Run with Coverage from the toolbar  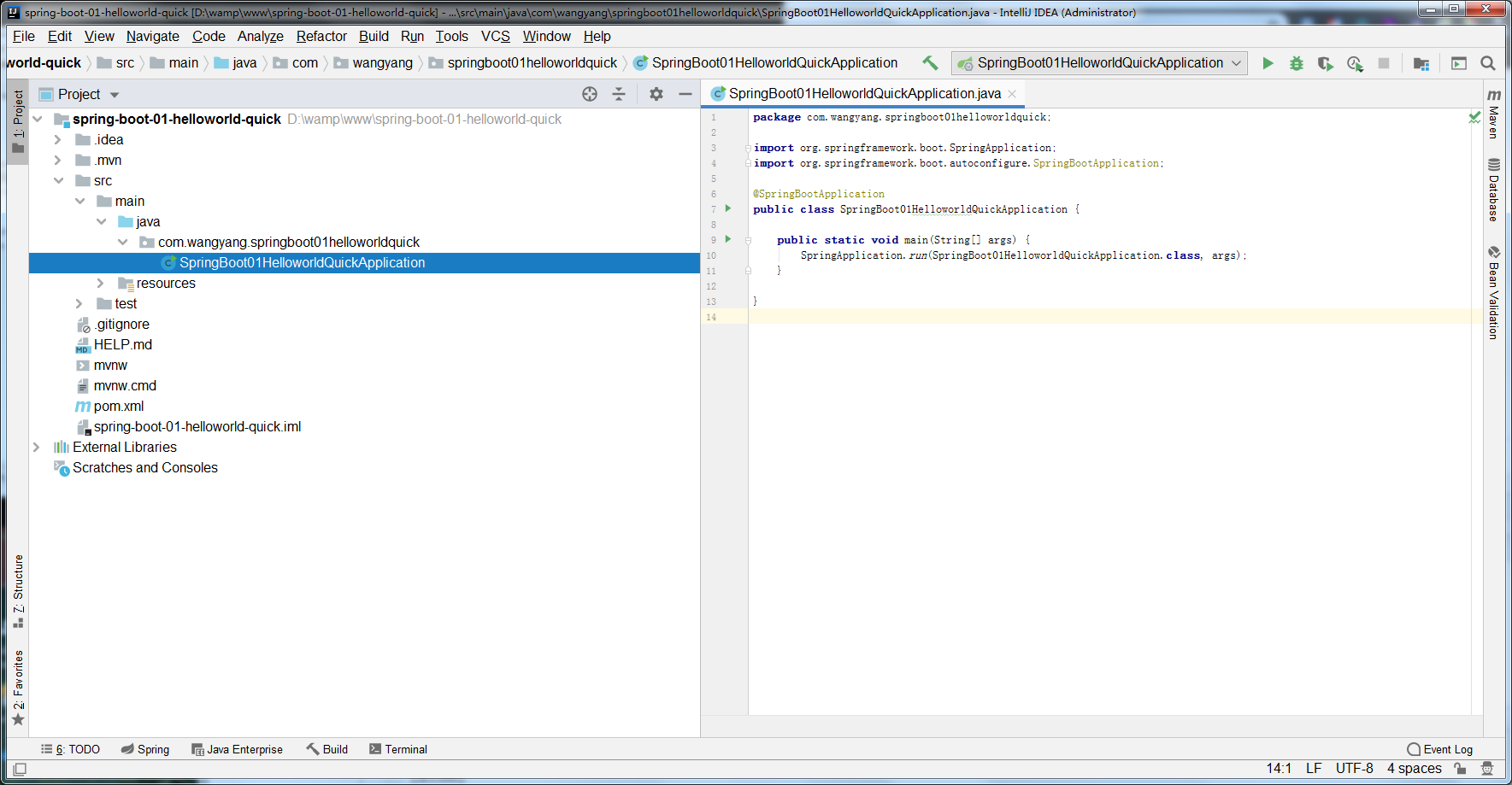(x=1325, y=63)
